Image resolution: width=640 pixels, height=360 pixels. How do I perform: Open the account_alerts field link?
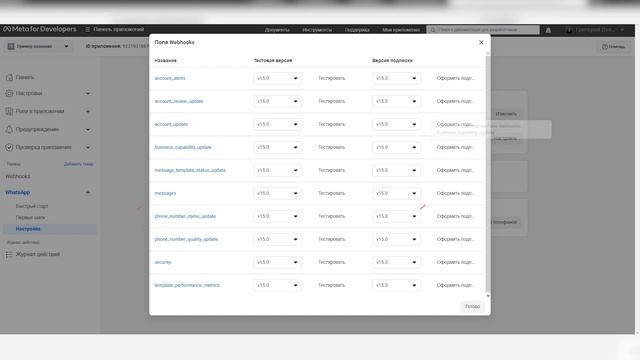pyautogui.click(x=170, y=78)
